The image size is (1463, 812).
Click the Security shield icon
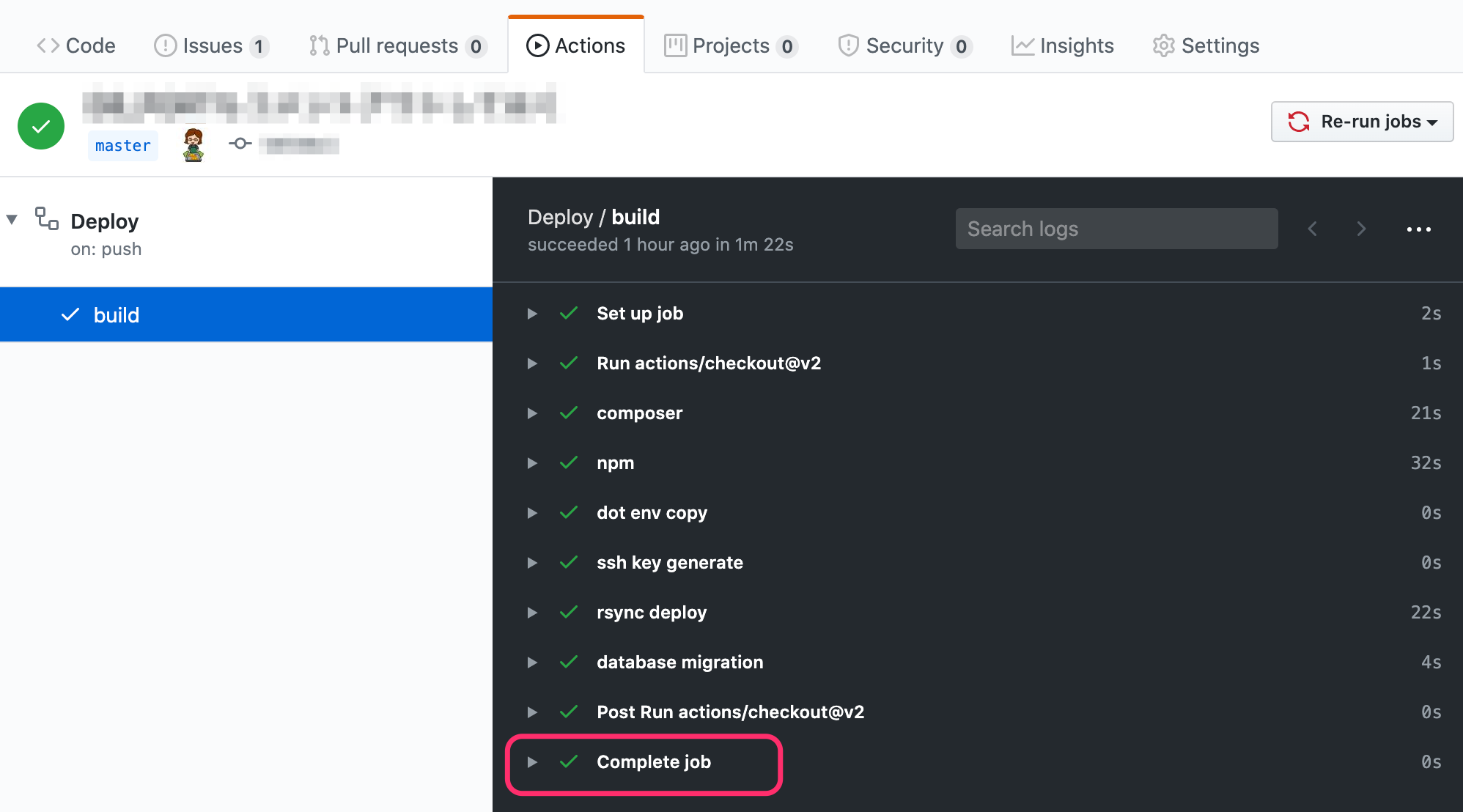[848, 45]
